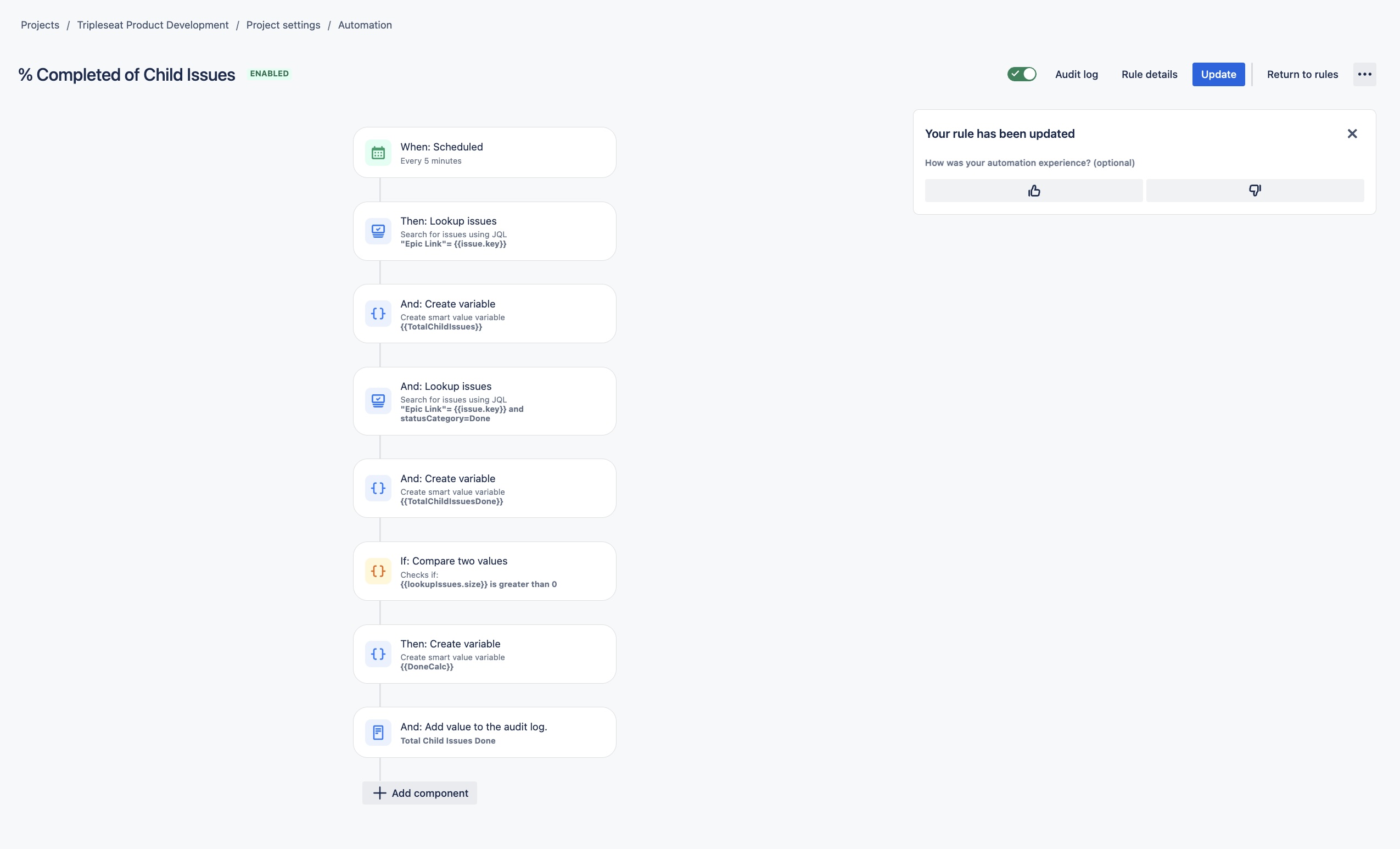Go to Projects breadcrumb
The width and height of the screenshot is (1400, 849).
(40, 25)
